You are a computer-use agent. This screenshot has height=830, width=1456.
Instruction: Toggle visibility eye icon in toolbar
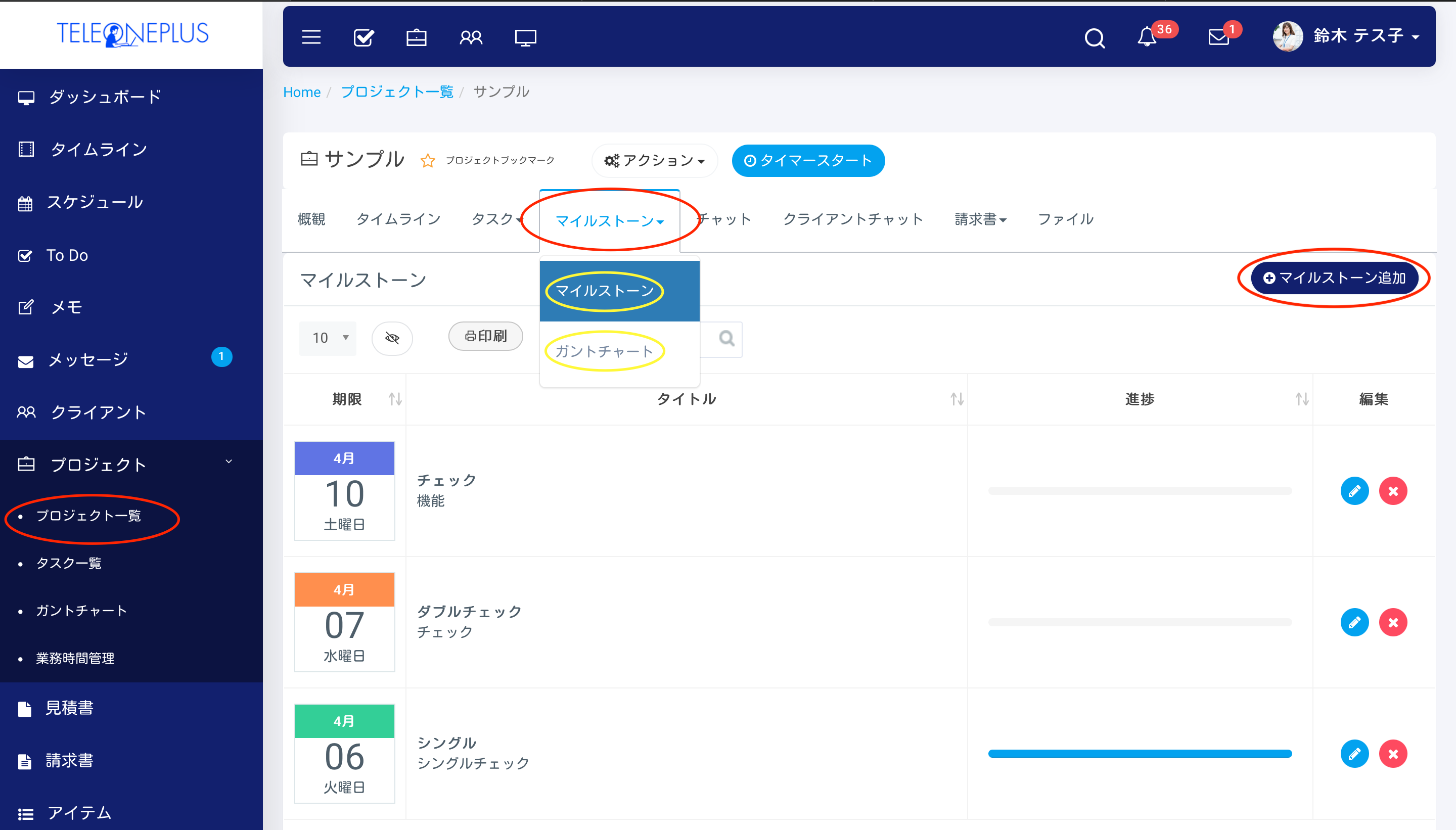(x=393, y=338)
